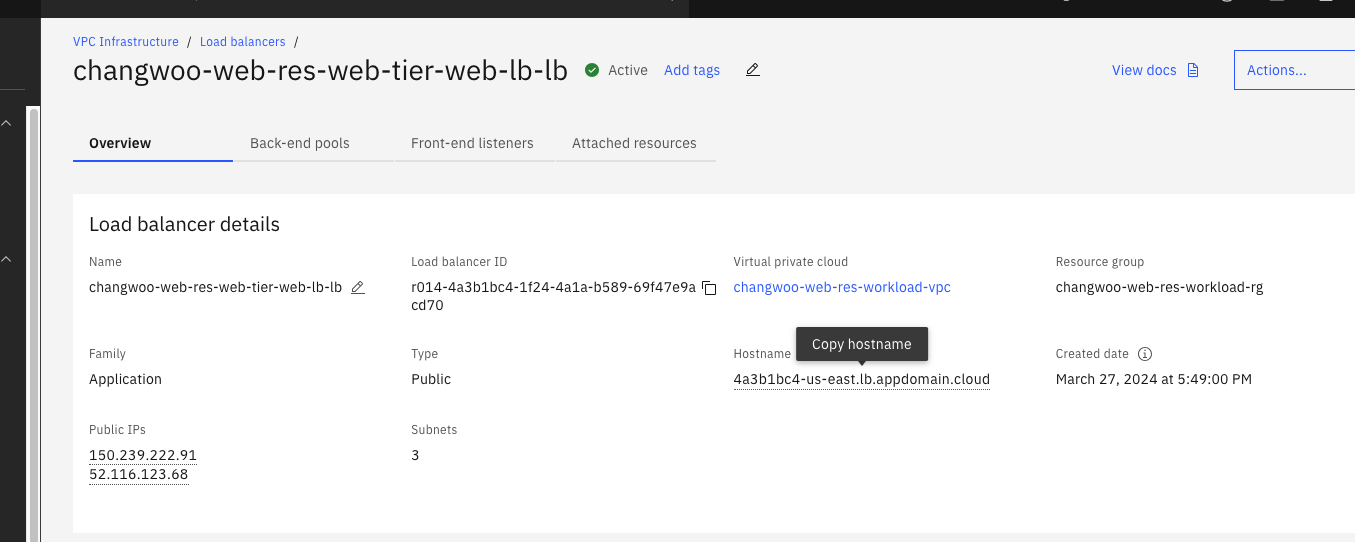Click the green Active status icon

point(592,70)
